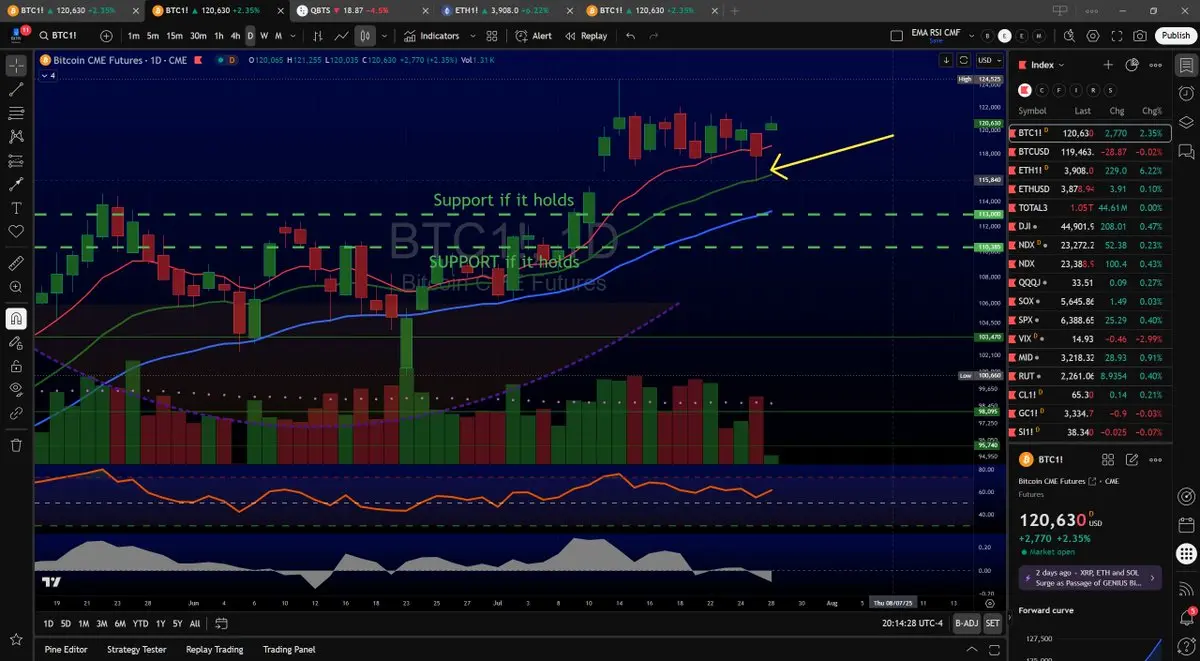Open the chart settings gear icon
This screenshot has width=1200, height=661.
[1092, 35]
